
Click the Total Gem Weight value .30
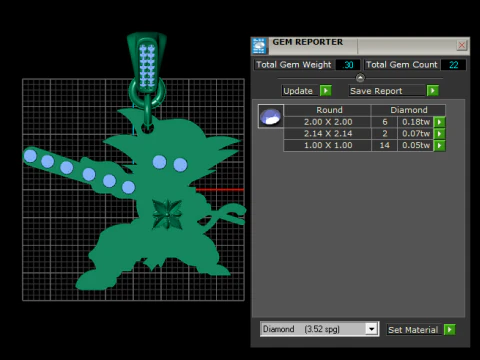click(x=348, y=65)
